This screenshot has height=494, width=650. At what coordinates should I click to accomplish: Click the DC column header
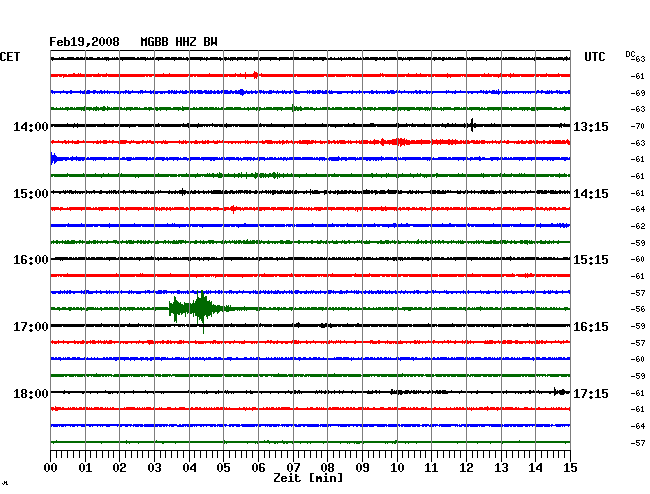tap(630, 54)
